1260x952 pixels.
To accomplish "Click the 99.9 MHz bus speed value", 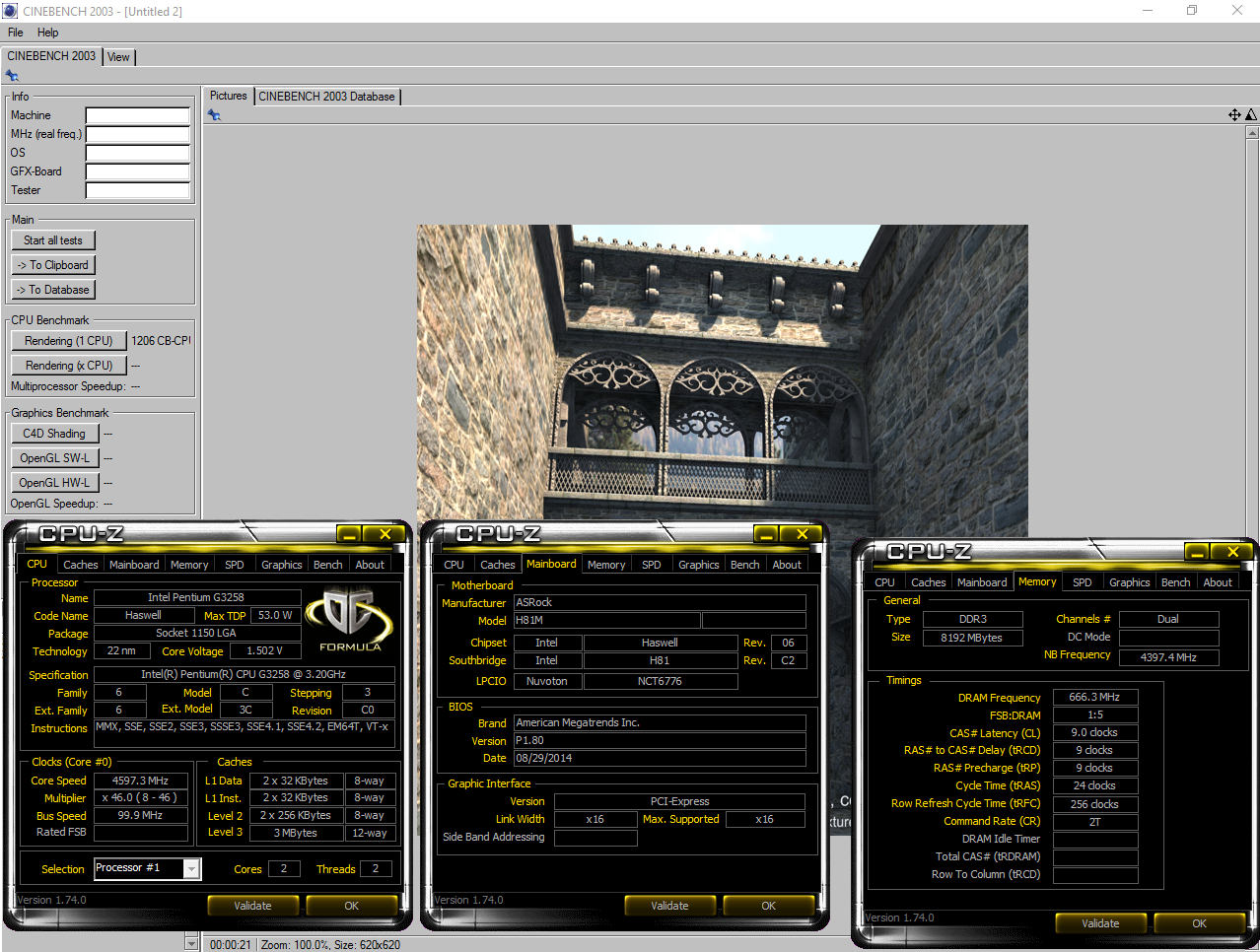I will (140, 816).
